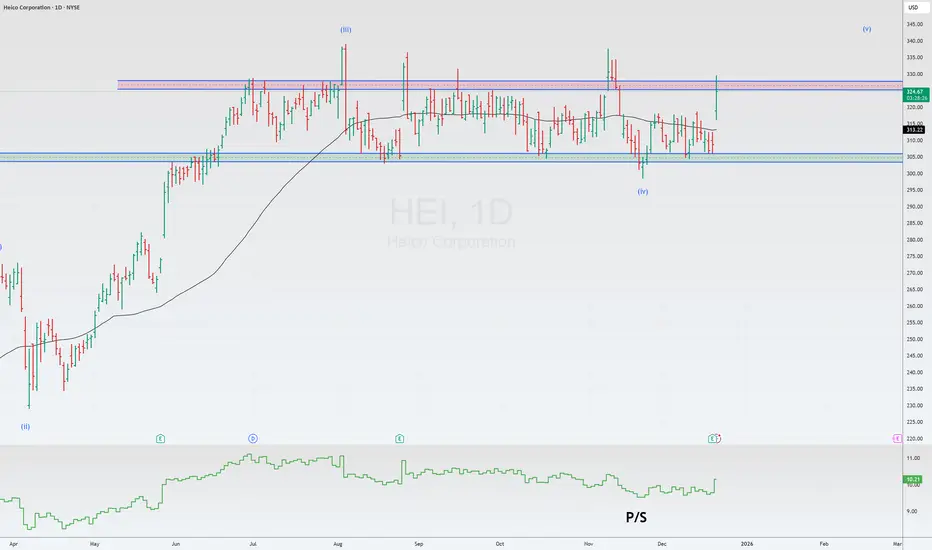Click the Aug label on time axis

click(338, 544)
